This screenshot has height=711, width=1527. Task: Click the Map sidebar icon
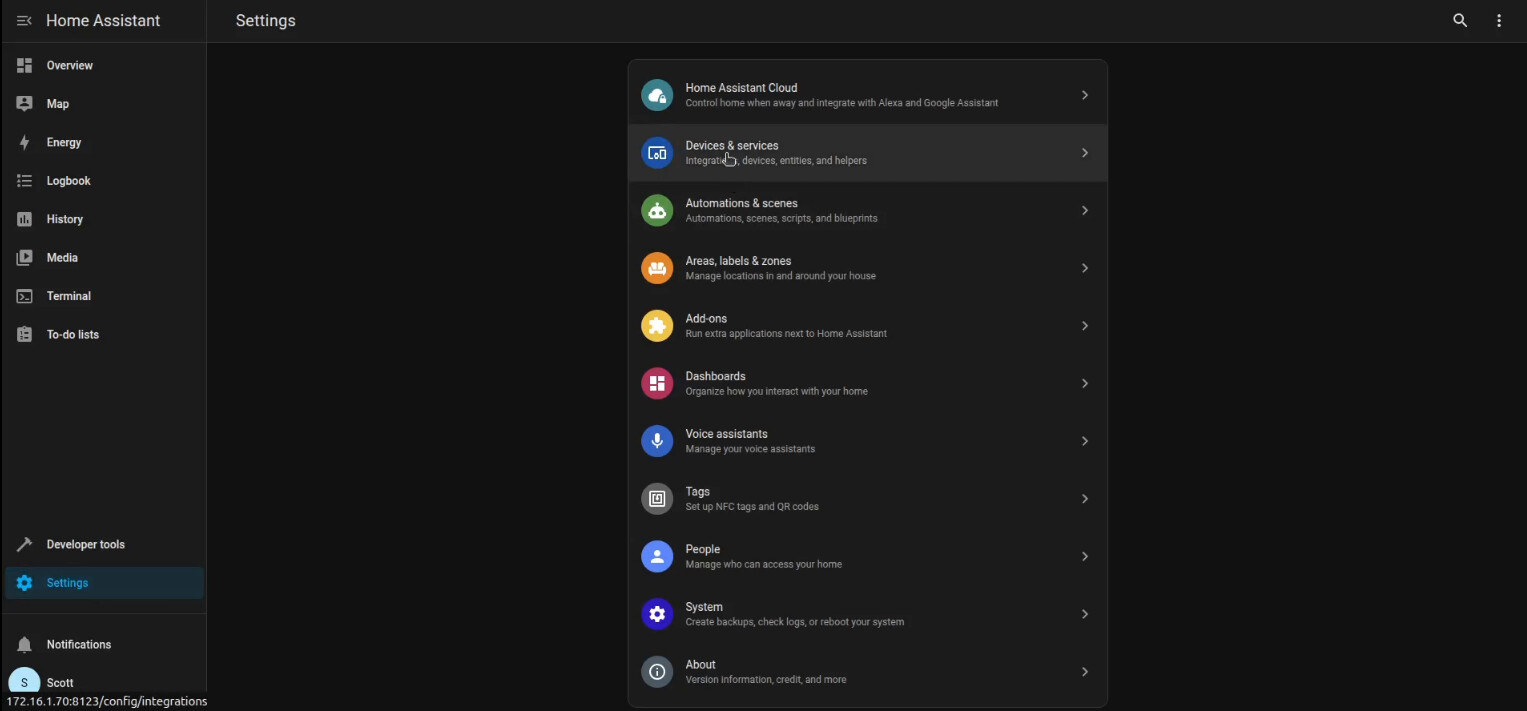[24, 104]
